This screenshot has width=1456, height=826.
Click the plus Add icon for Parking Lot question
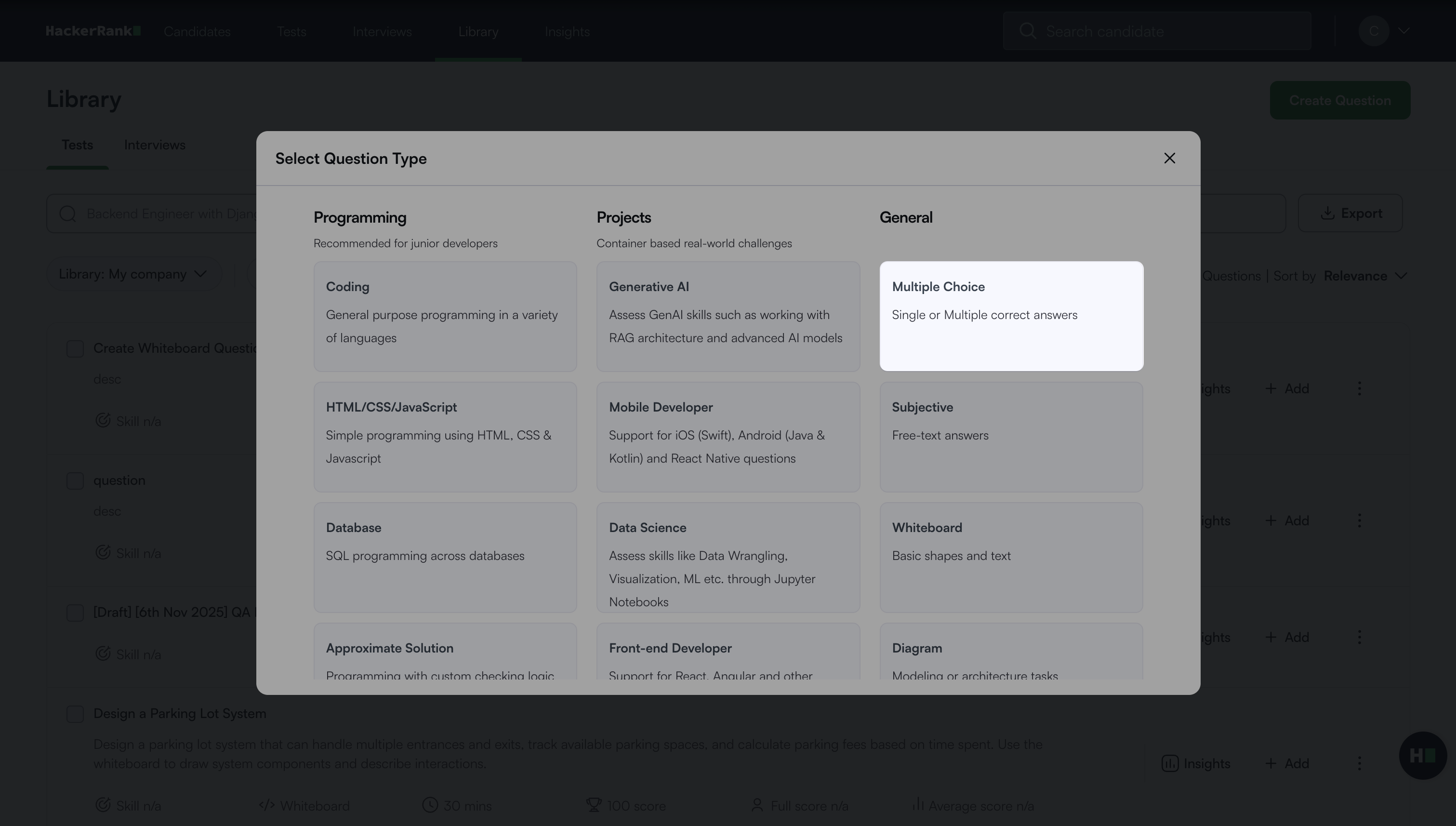click(x=1271, y=764)
